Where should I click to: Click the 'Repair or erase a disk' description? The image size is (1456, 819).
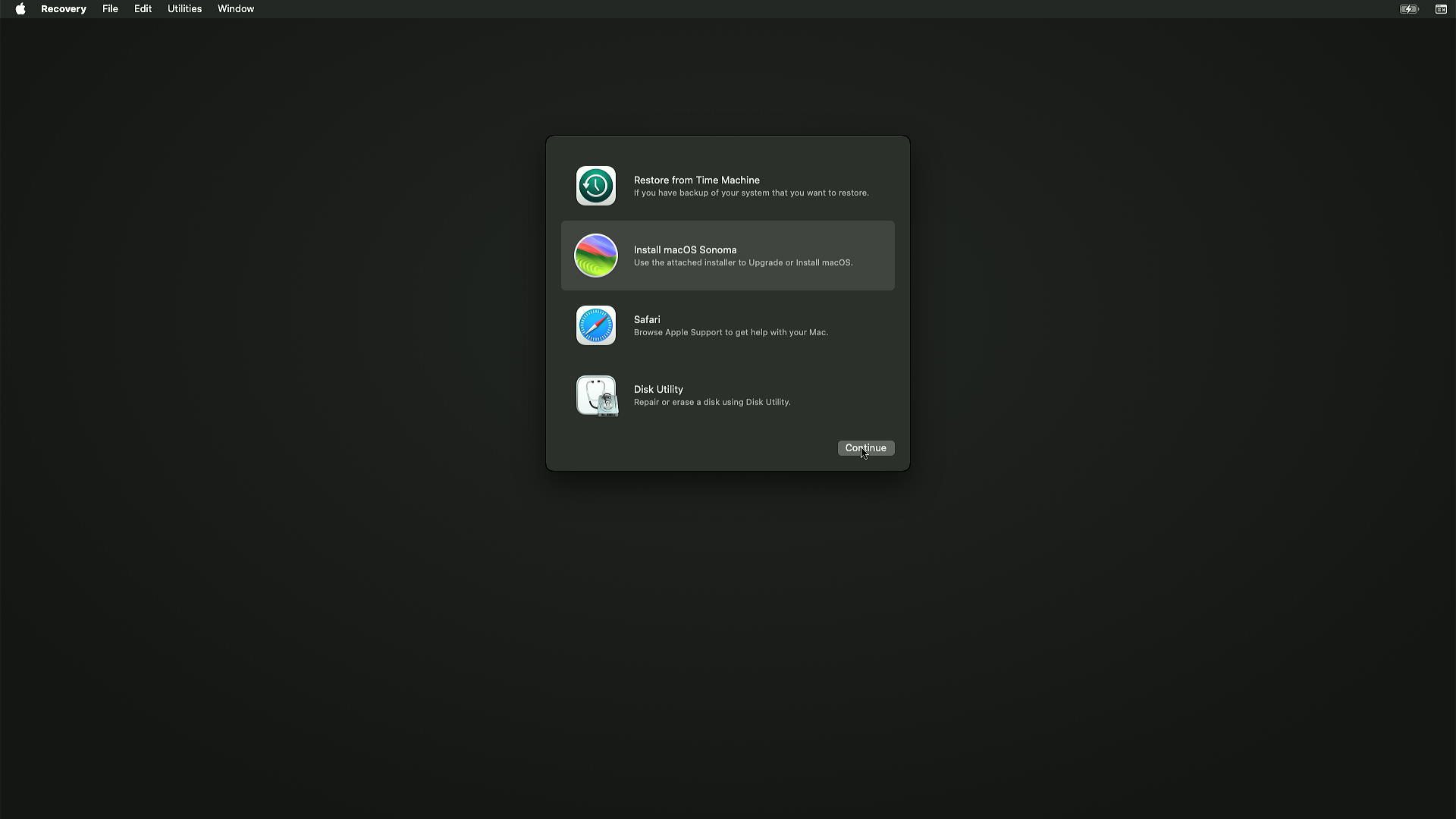[x=711, y=402]
